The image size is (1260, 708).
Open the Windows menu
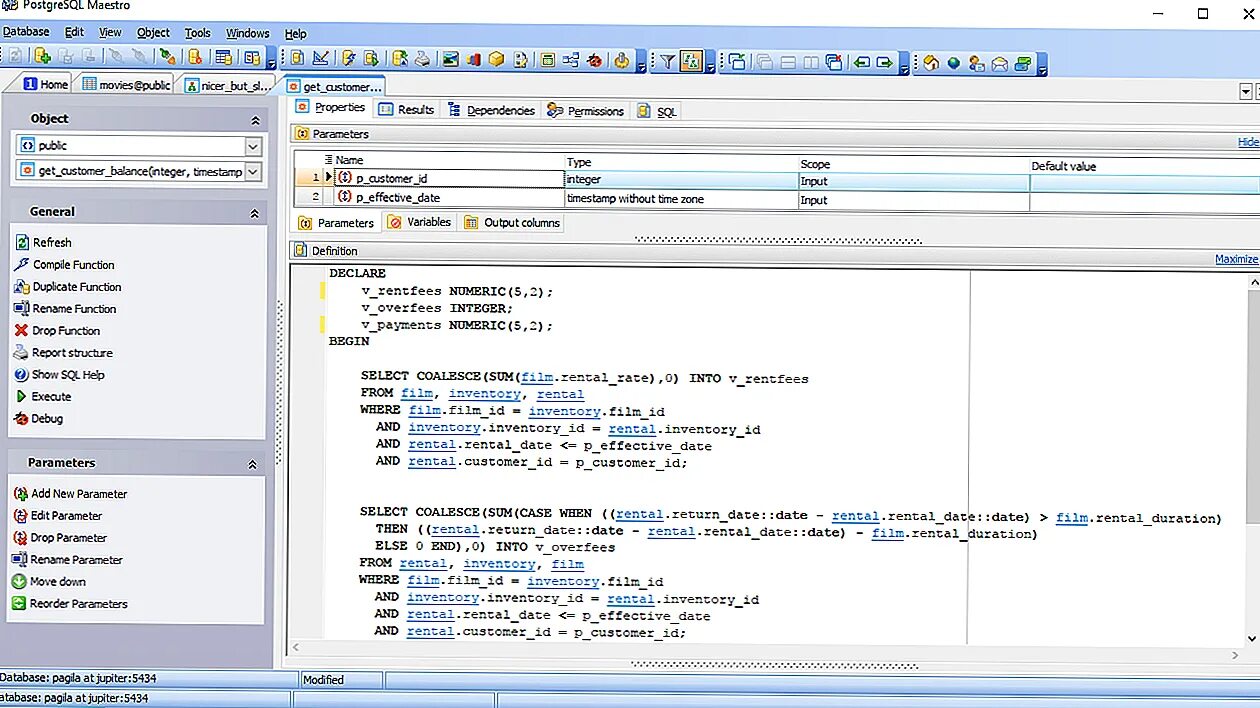tap(247, 33)
